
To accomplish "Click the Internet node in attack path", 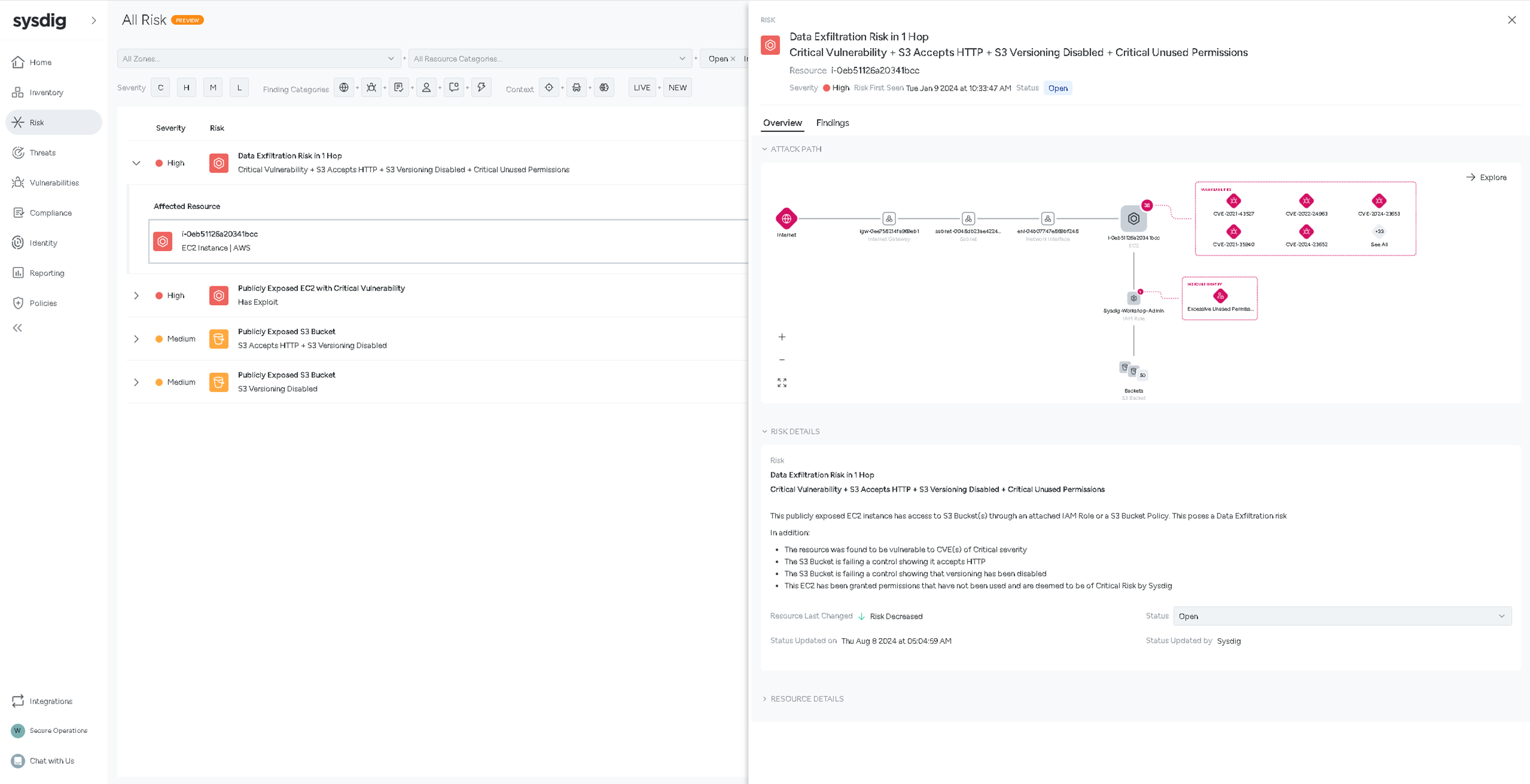I will [x=786, y=219].
